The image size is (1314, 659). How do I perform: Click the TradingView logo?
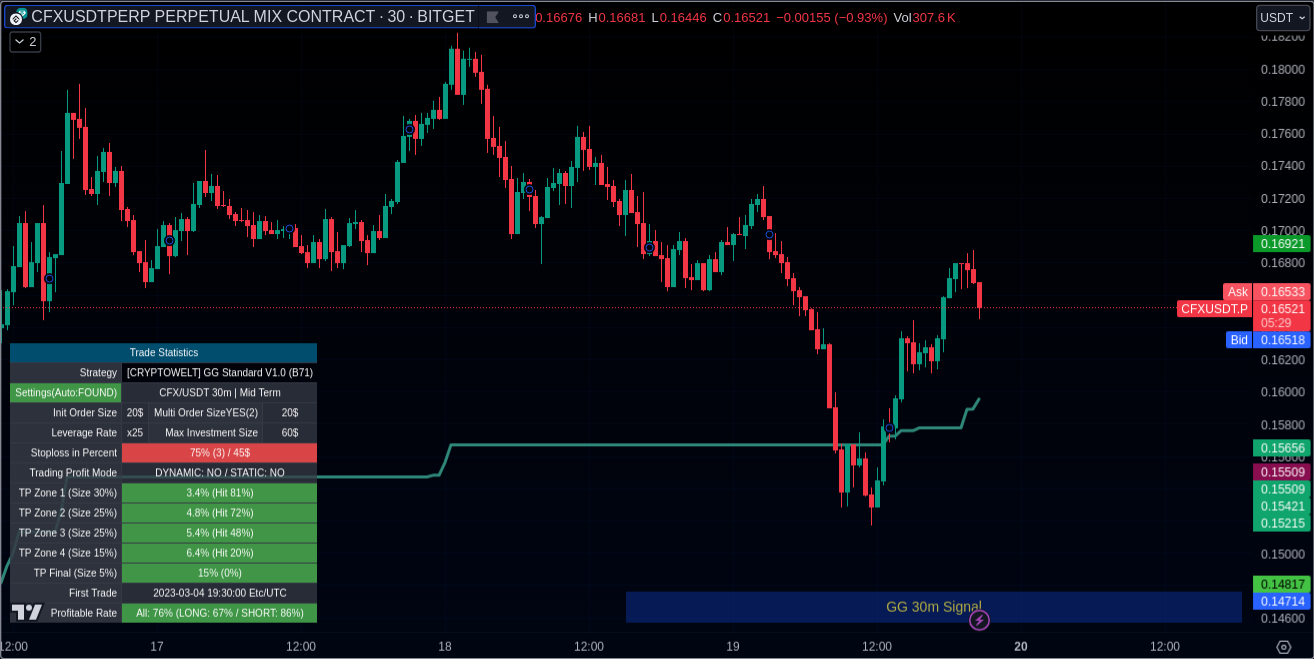click(x=27, y=612)
